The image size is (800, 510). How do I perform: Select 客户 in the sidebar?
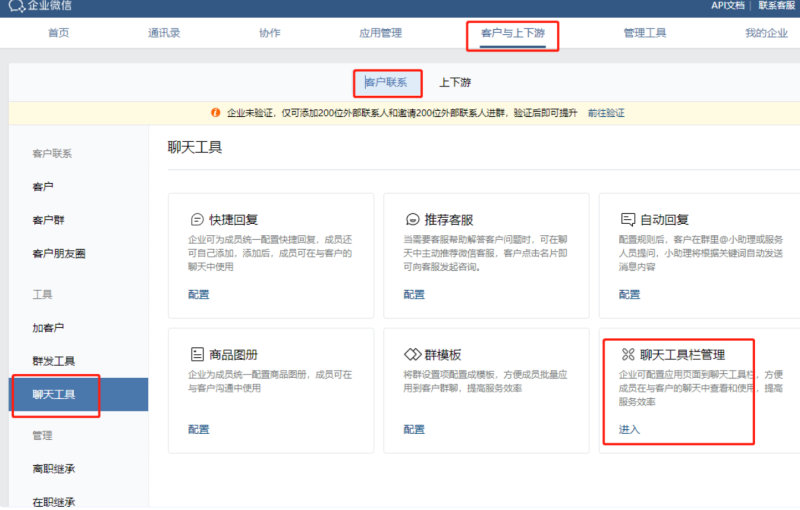(43, 187)
